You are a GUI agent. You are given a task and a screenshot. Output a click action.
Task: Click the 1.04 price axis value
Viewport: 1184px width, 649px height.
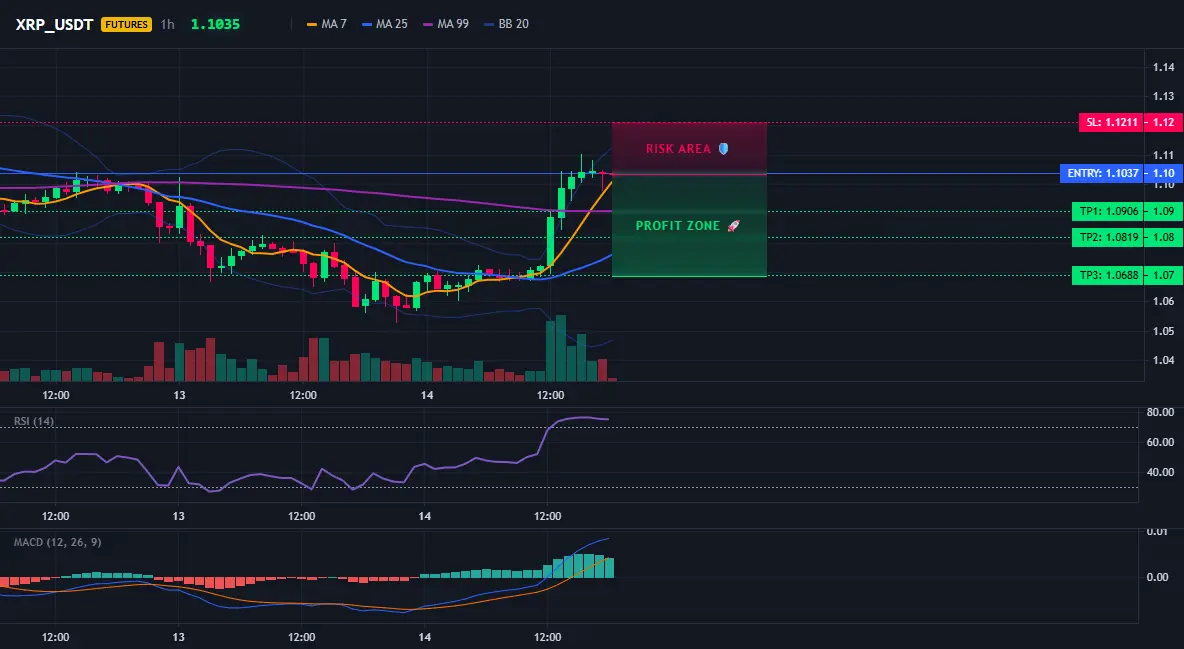click(x=1164, y=360)
